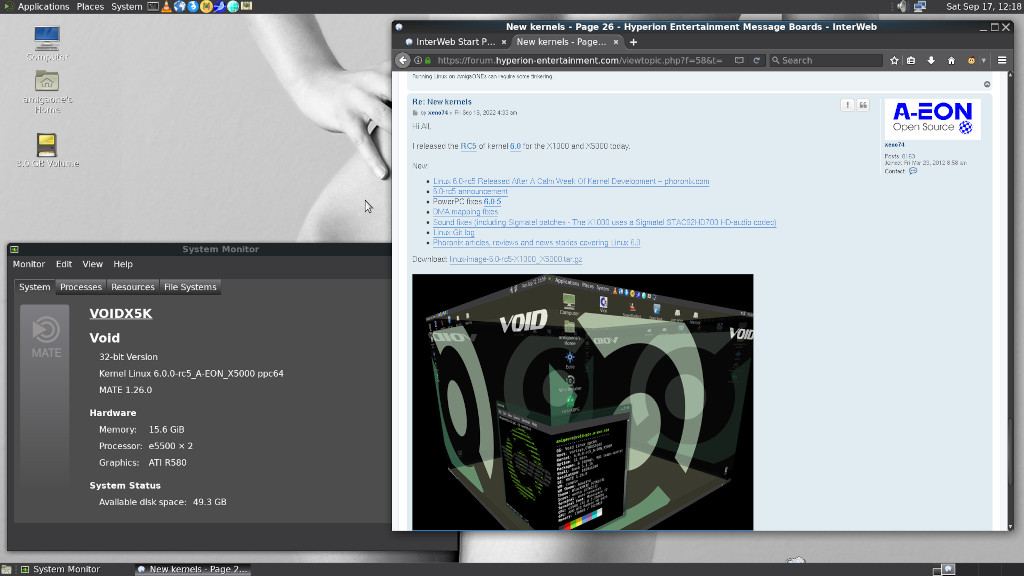Screen dimensions: 1024x576
Task: Switch to the InterWeb Start Page tab
Action: tap(455, 42)
